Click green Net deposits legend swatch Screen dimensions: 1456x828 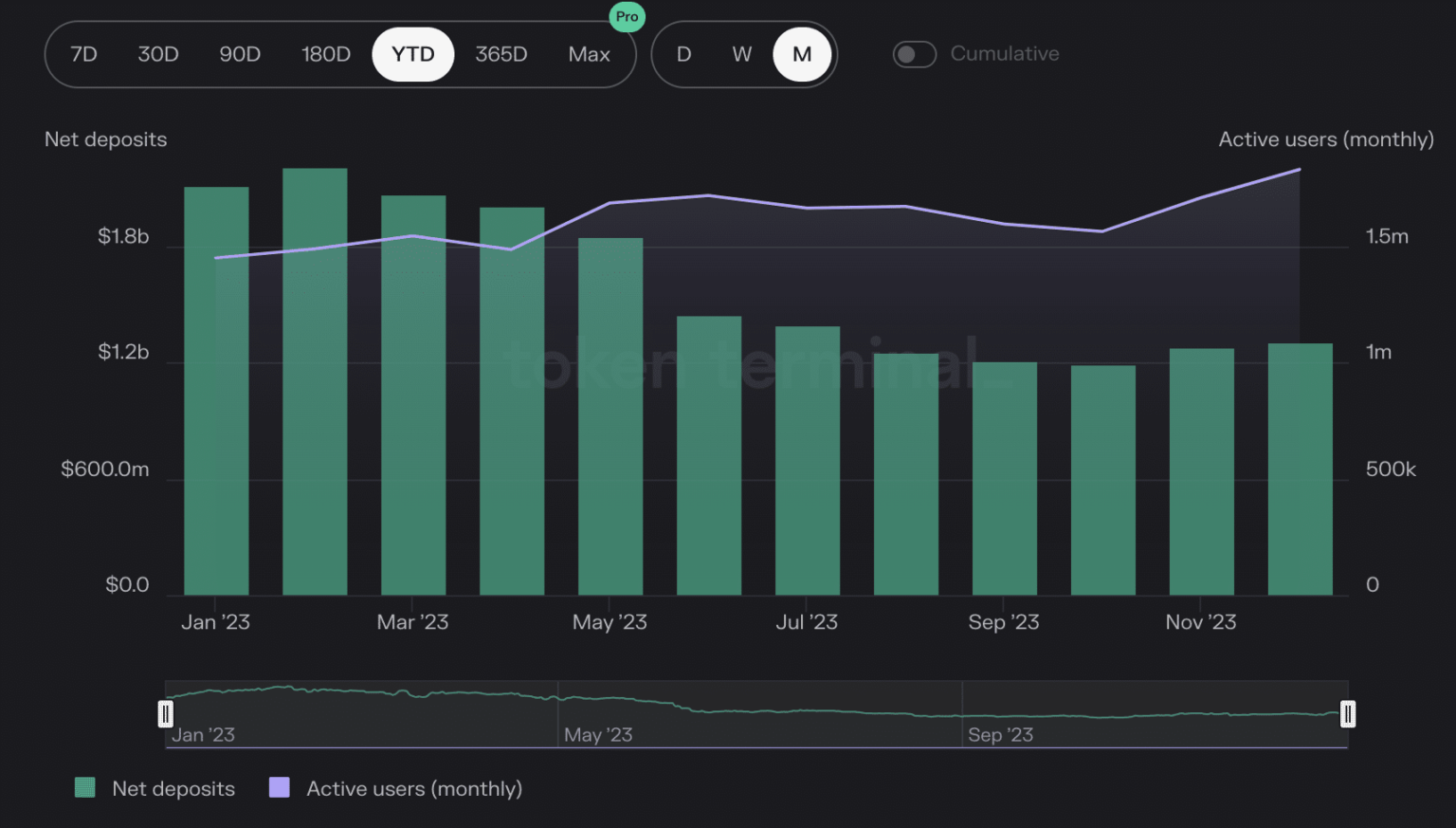coord(85,787)
